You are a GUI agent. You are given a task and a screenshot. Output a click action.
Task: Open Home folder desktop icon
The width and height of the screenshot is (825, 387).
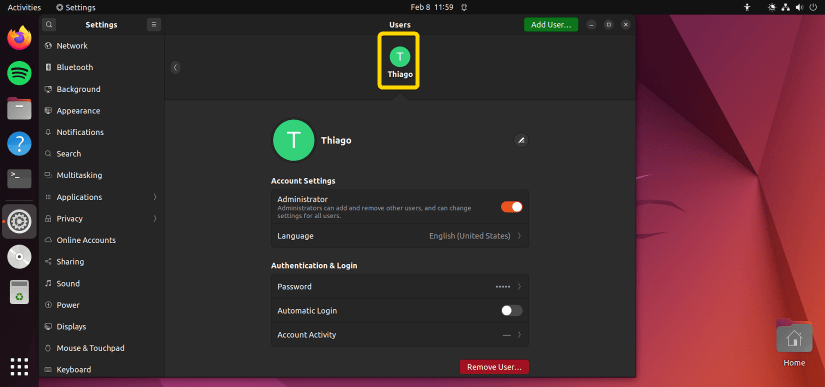[794, 343]
